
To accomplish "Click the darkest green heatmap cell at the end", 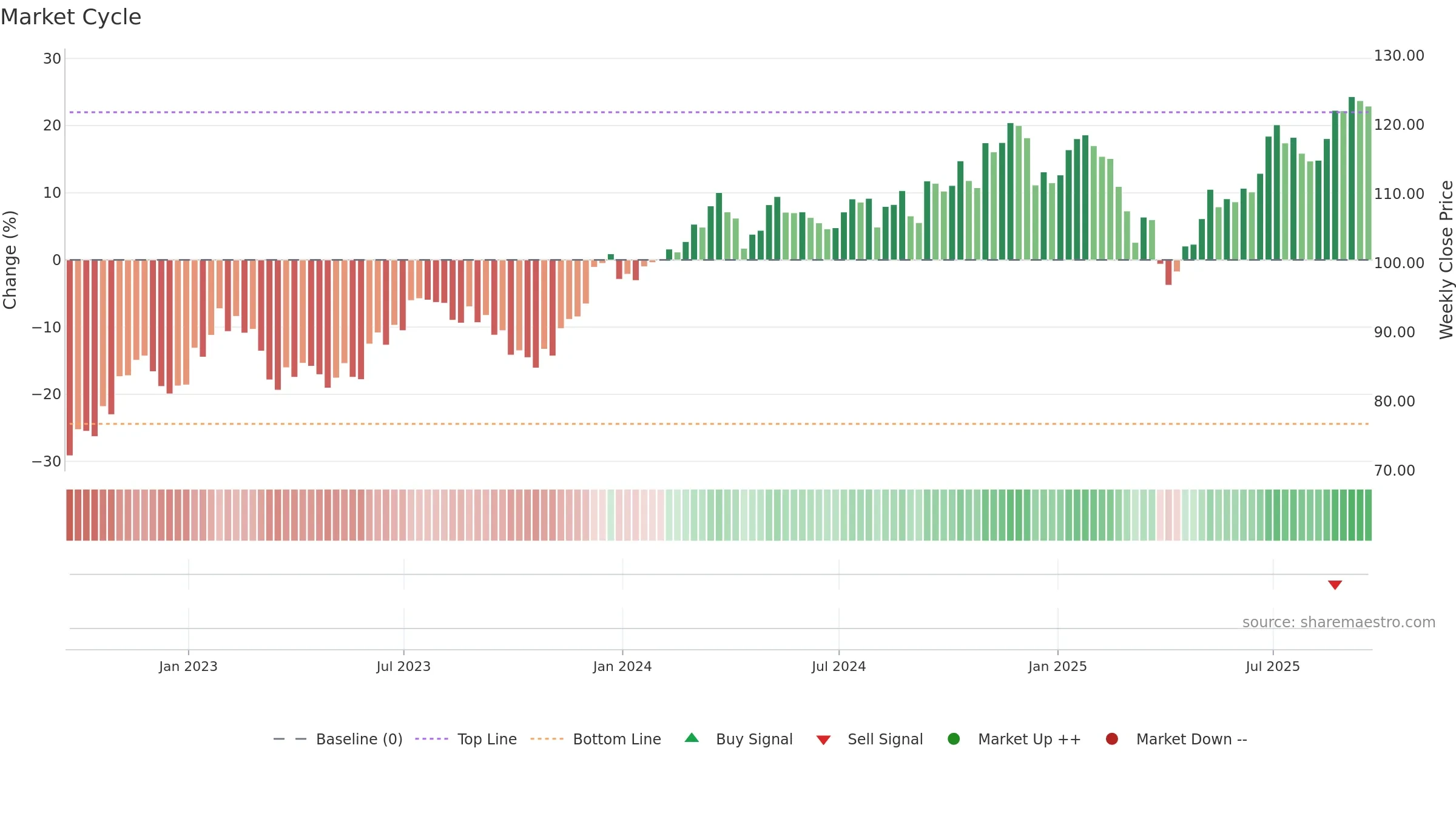I will pyautogui.click(x=1368, y=515).
